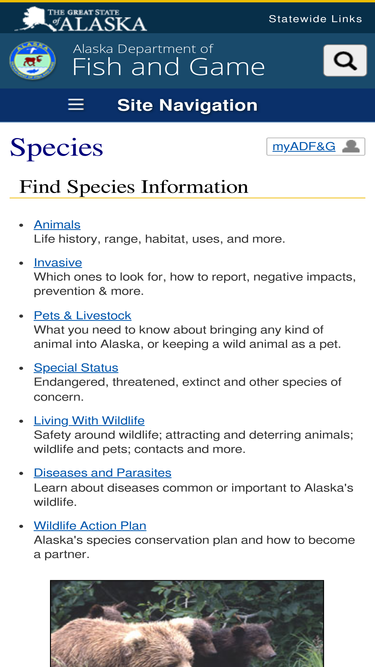Open the Wildlife Action Plan link
Viewport: 375px width, 667px height.
click(90, 525)
